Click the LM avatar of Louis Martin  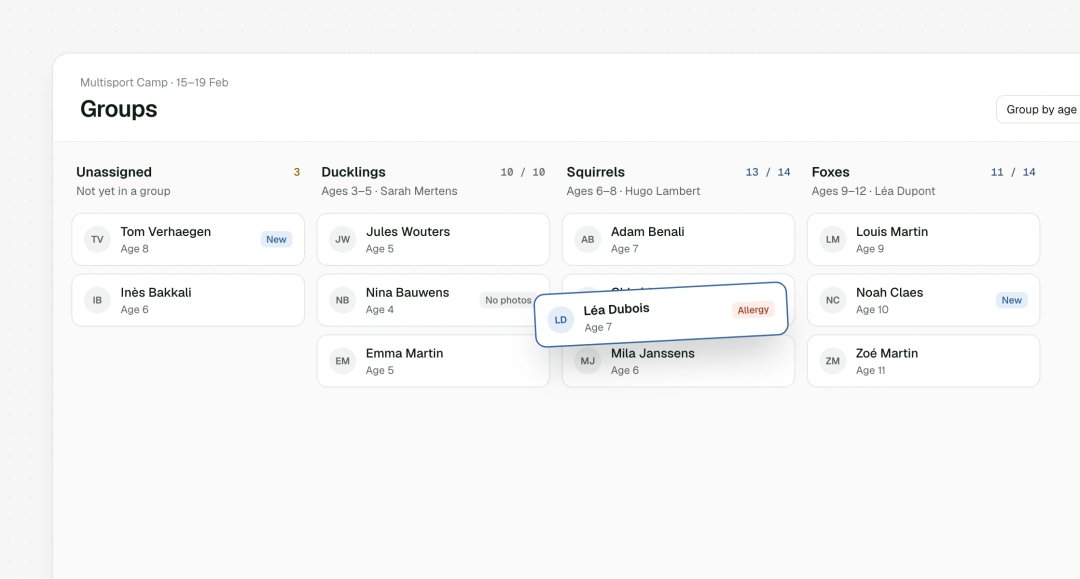pos(833,240)
